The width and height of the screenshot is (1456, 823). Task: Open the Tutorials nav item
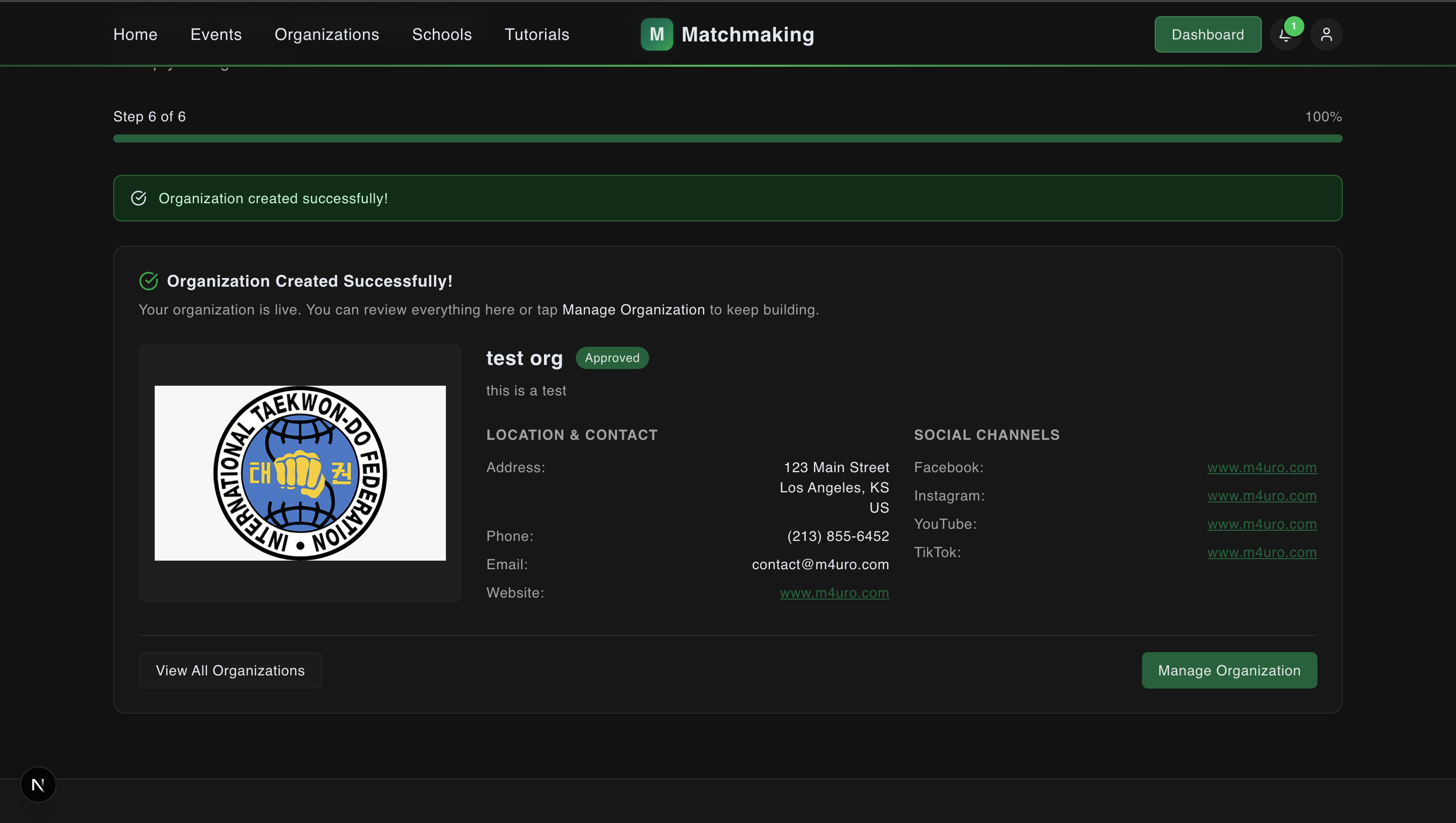(x=536, y=34)
